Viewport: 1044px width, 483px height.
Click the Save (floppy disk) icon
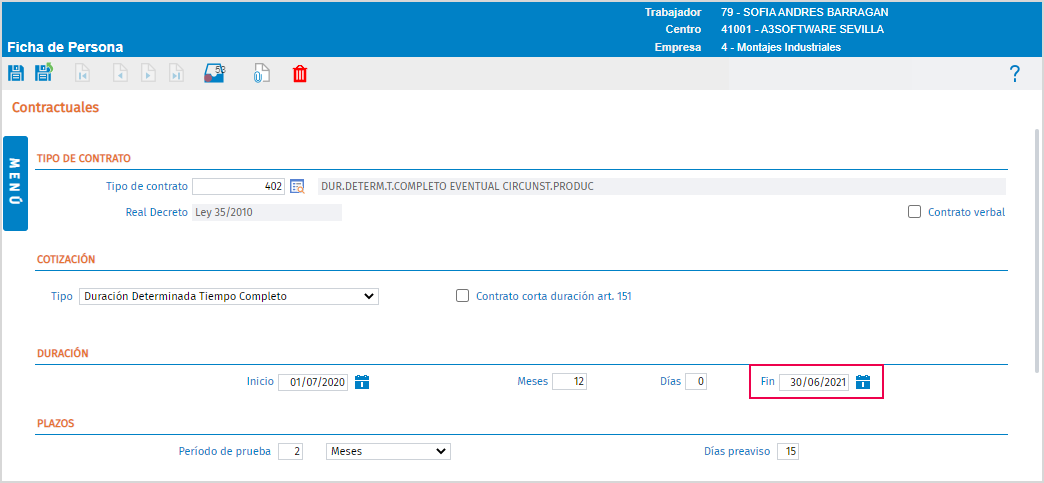point(16,73)
